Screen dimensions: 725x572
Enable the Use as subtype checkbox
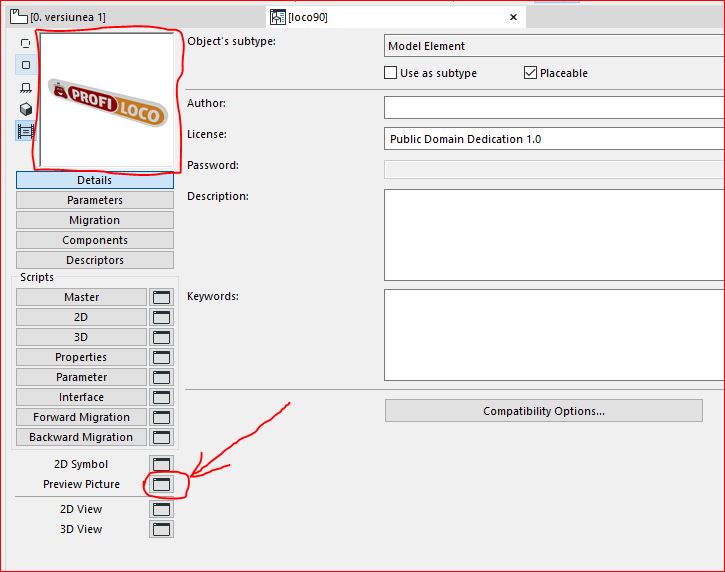[391, 73]
